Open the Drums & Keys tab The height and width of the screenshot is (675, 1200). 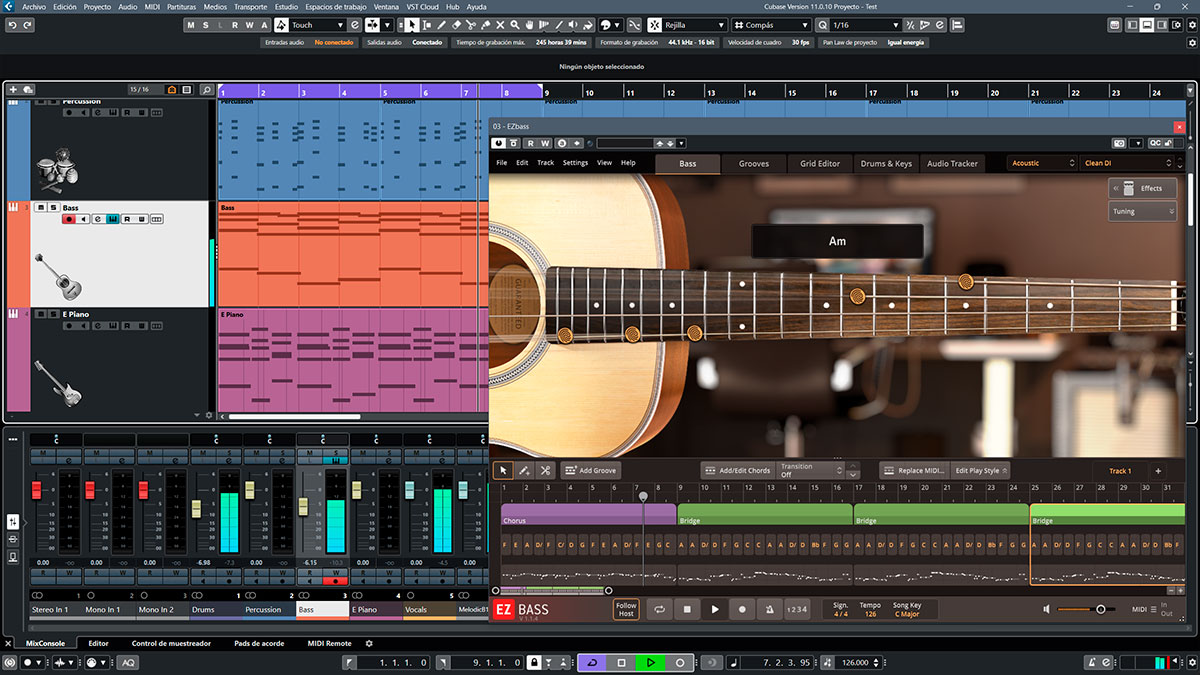point(886,163)
